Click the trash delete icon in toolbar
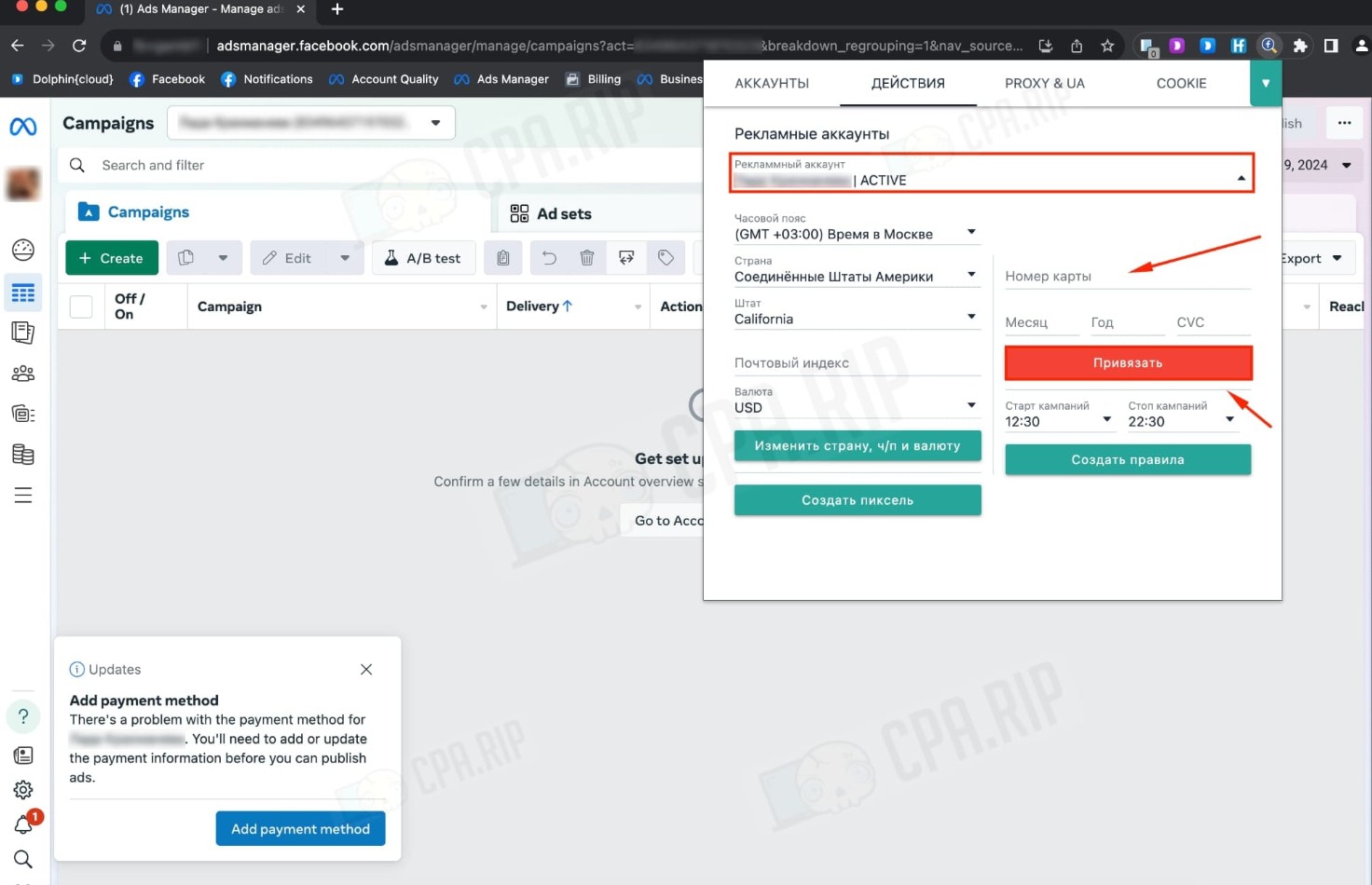This screenshot has height=885, width=1372. pyautogui.click(x=586, y=258)
